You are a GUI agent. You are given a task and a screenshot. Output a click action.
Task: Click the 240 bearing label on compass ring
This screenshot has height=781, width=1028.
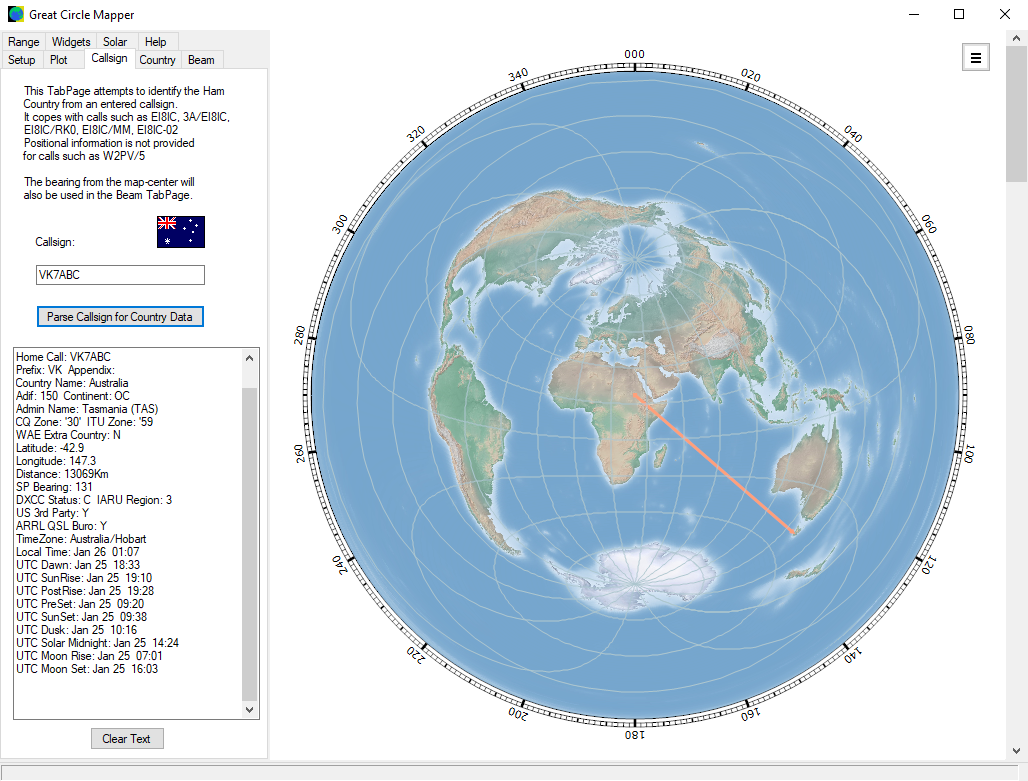coord(340,565)
